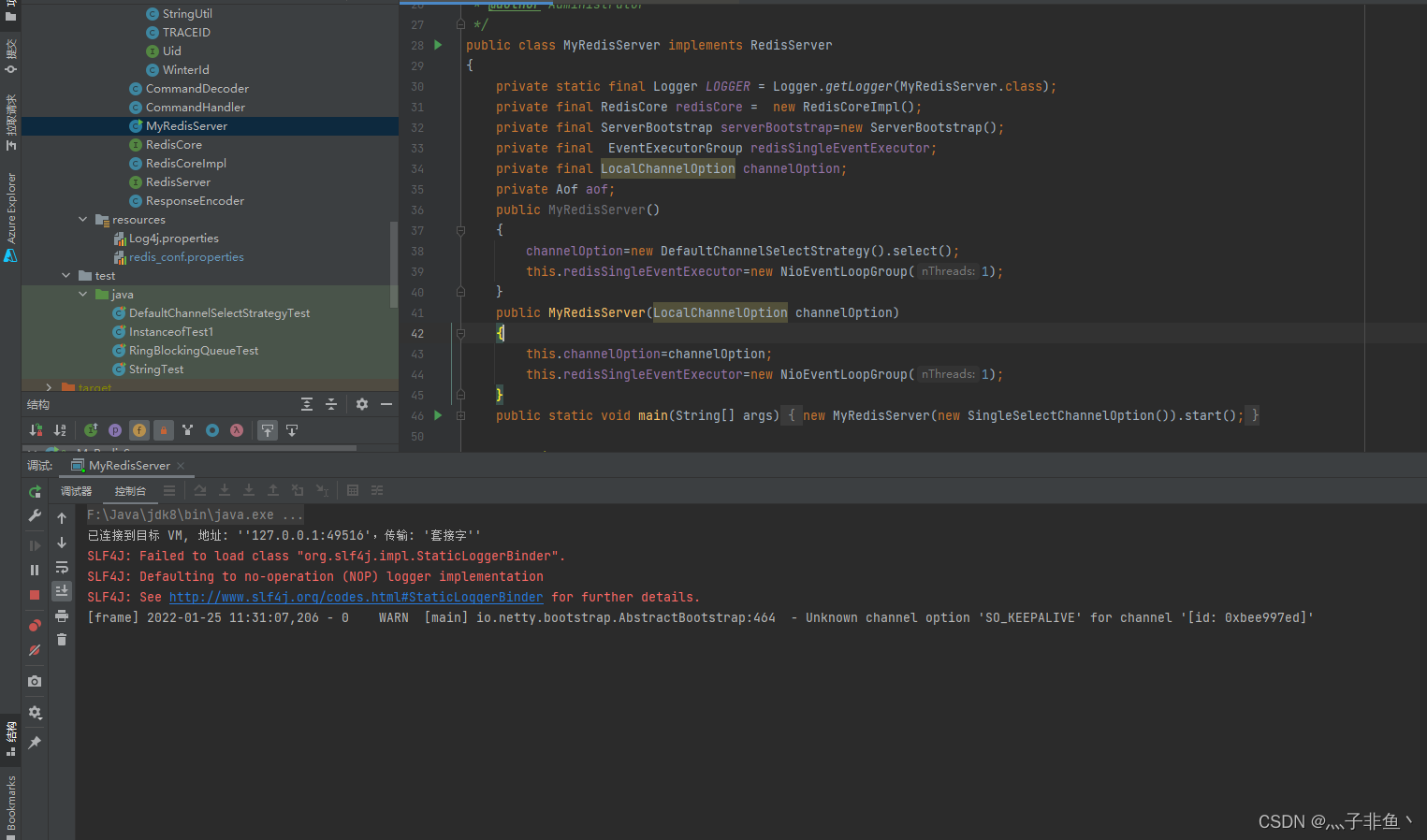Collapse all nodes in structure panel
Screen dimensions: 1427x840
[x=331, y=404]
